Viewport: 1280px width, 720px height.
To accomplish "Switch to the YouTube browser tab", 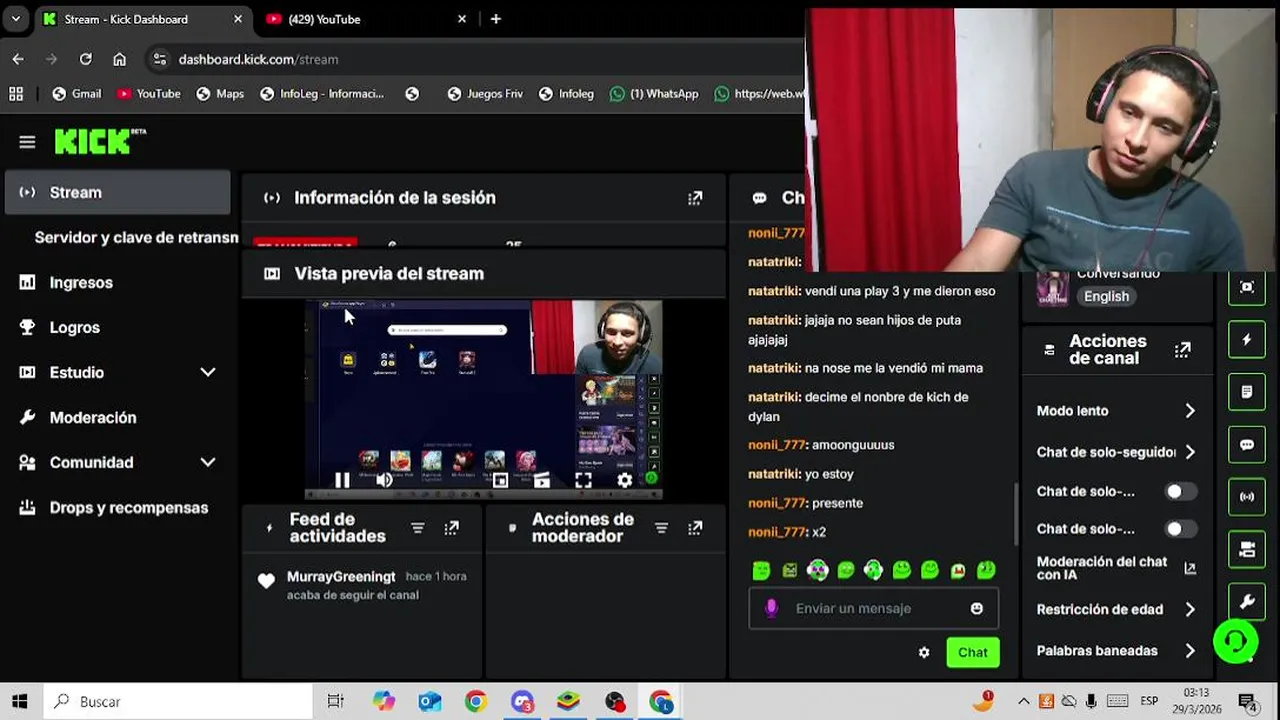I will (365, 19).
